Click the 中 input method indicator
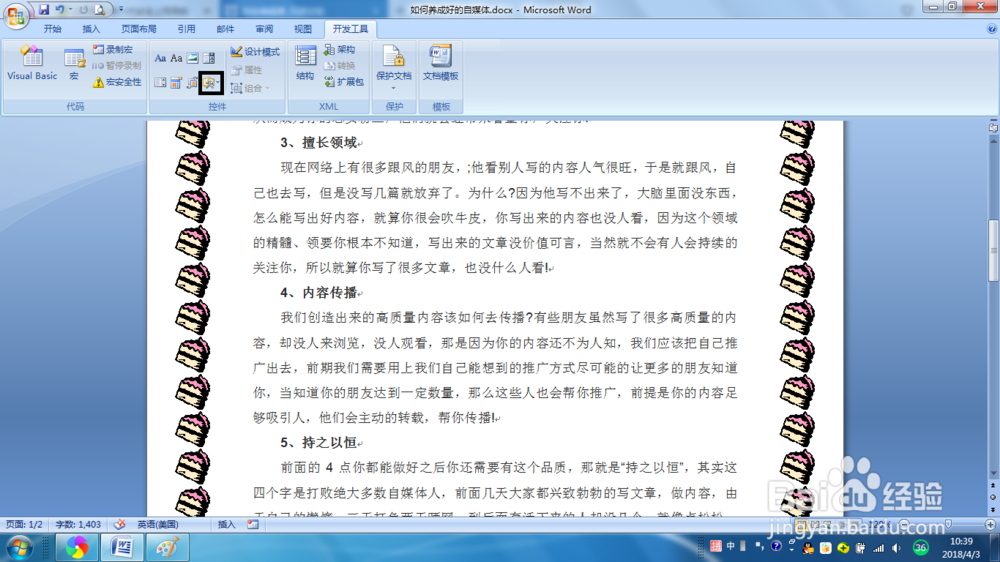Viewport: 1000px width, 562px height. [x=730, y=546]
